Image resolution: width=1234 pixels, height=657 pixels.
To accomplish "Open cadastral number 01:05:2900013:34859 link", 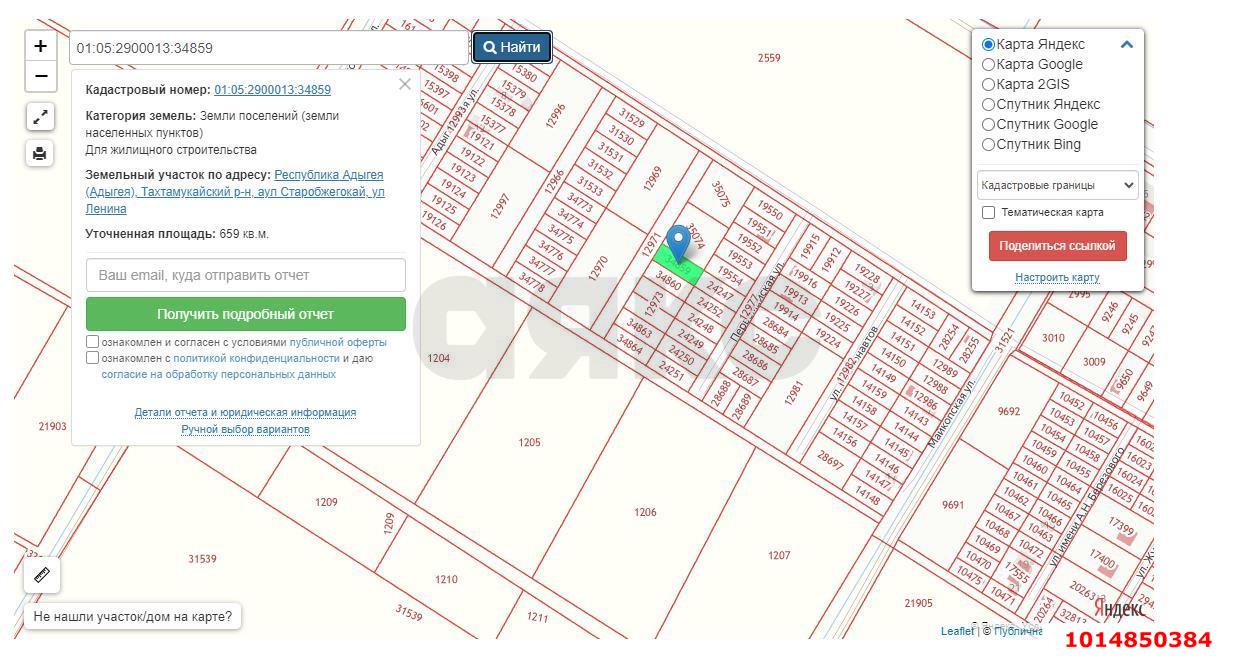I will pyautogui.click(x=272, y=90).
